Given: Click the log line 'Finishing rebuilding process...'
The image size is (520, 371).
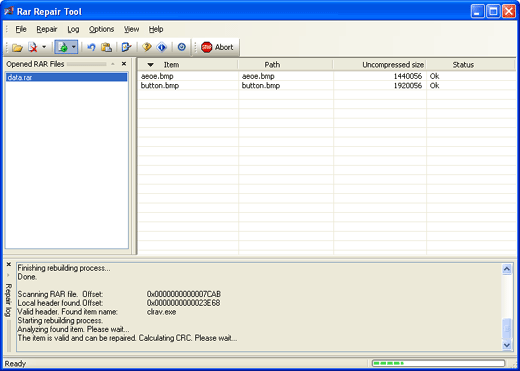Looking at the screenshot, I should click(x=64, y=268).
